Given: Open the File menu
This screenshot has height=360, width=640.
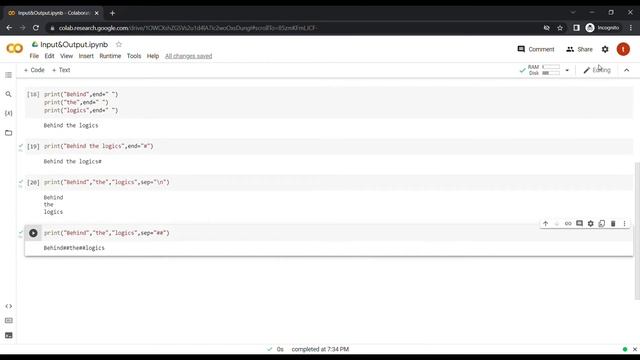Looking at the screenshot, I should pos(34,56).
